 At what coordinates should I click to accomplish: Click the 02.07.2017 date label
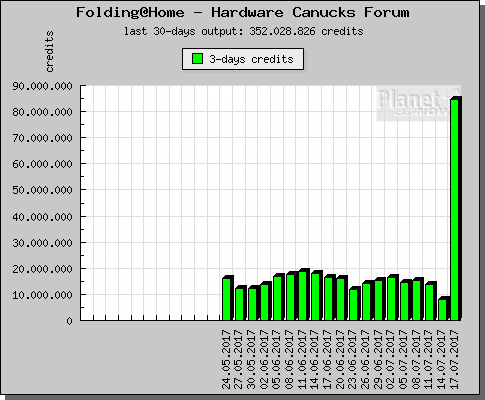391,360
